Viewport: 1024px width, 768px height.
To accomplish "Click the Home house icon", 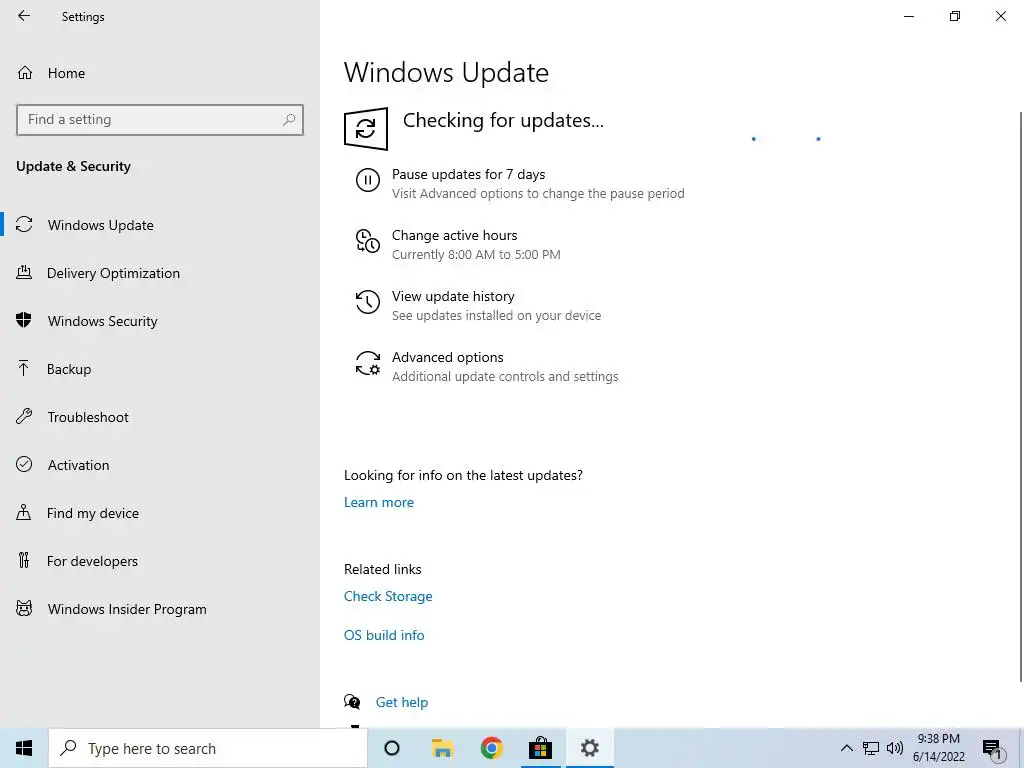I will click(25, 72).
